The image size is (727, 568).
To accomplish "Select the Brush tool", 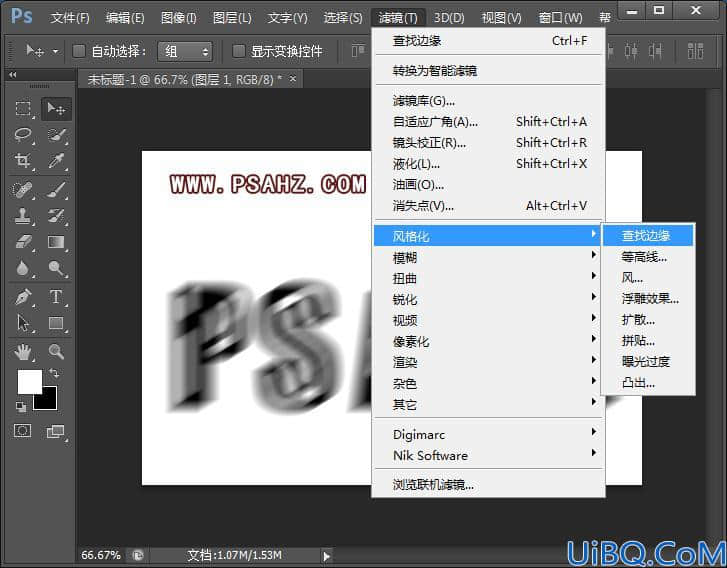I will coord(56,190).
